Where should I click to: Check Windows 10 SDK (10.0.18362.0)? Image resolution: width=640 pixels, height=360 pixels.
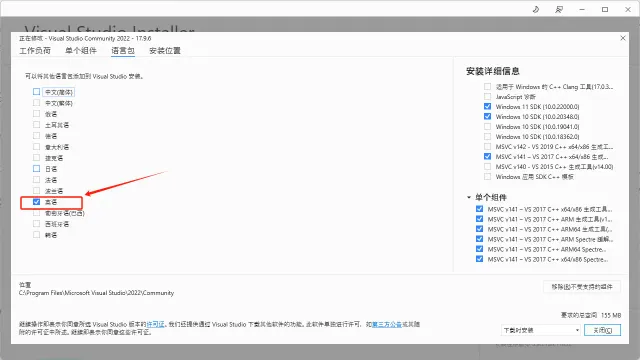pyautogui.click(x=487, y=137)
